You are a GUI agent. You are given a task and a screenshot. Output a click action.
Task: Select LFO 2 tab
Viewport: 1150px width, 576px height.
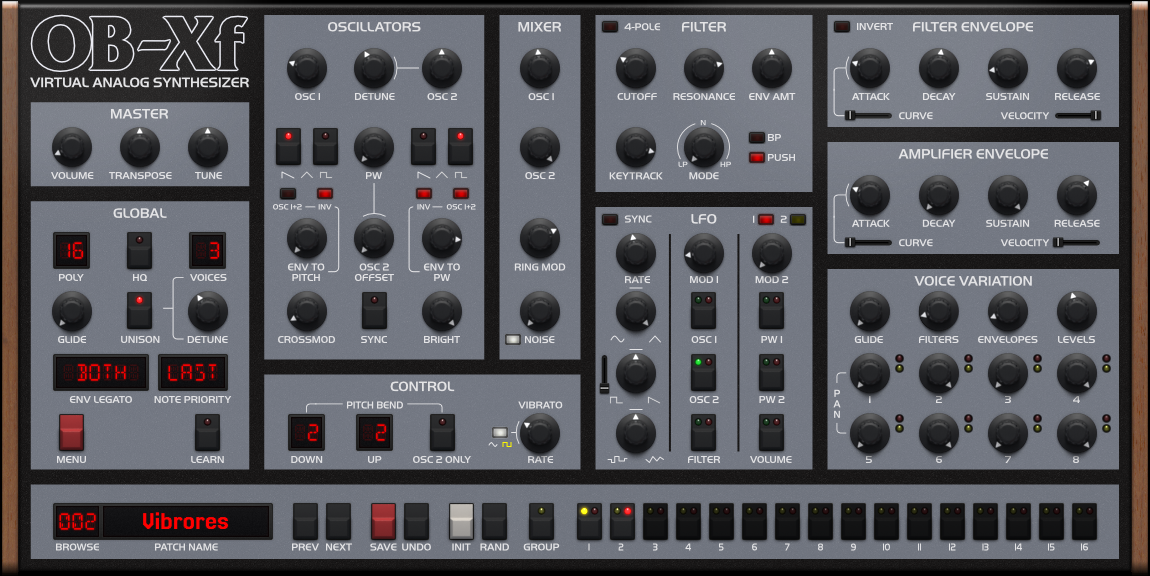point(798,219)
